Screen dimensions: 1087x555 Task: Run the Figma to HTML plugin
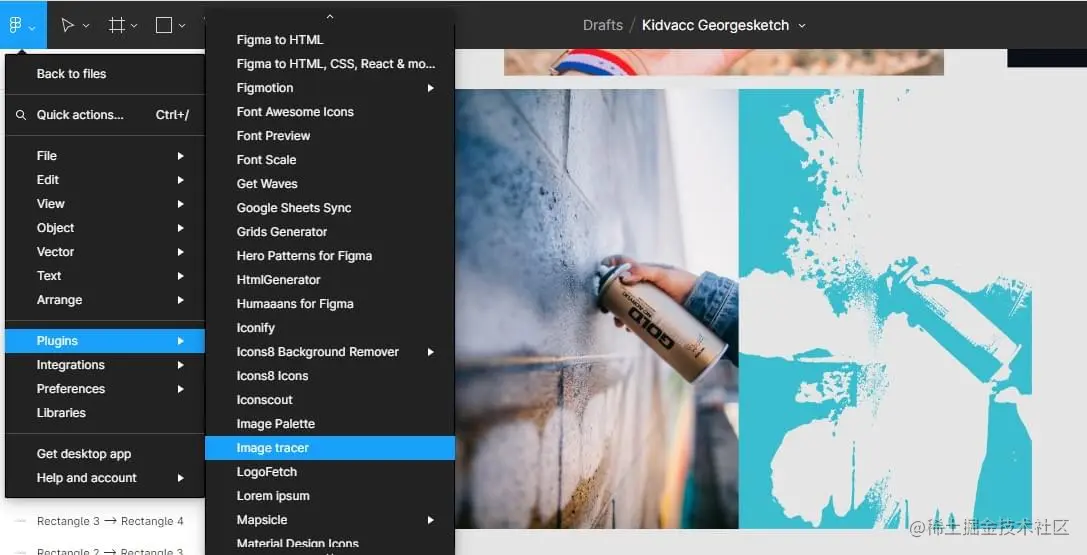(330, 39)
